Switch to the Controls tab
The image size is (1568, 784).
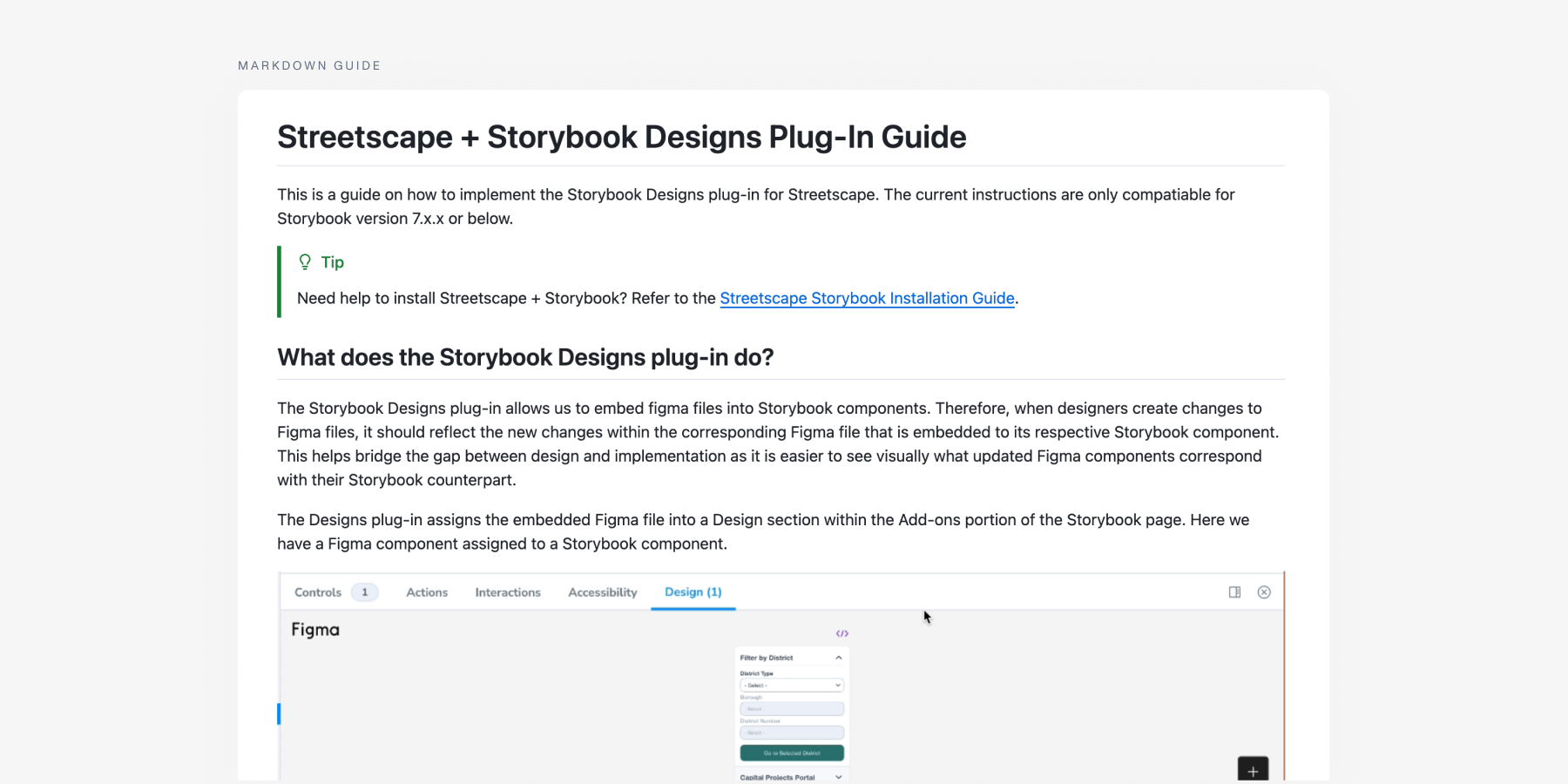318,592
